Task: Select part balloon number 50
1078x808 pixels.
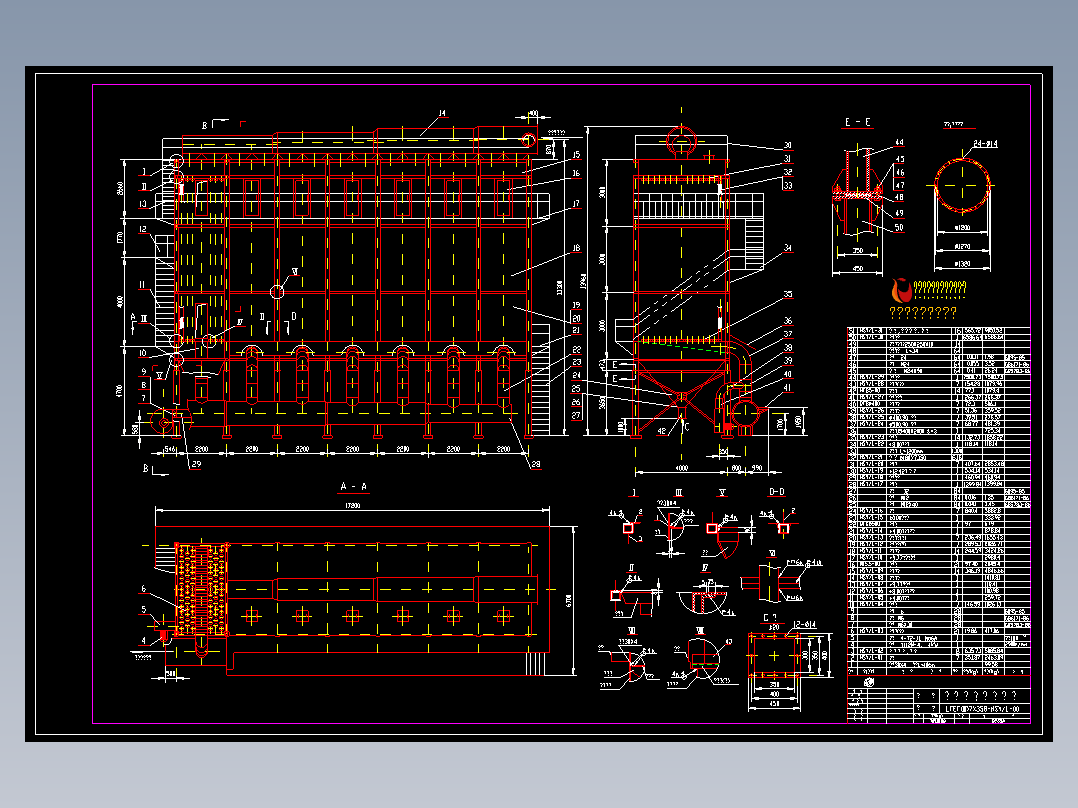Action: [x=899, y=227]
